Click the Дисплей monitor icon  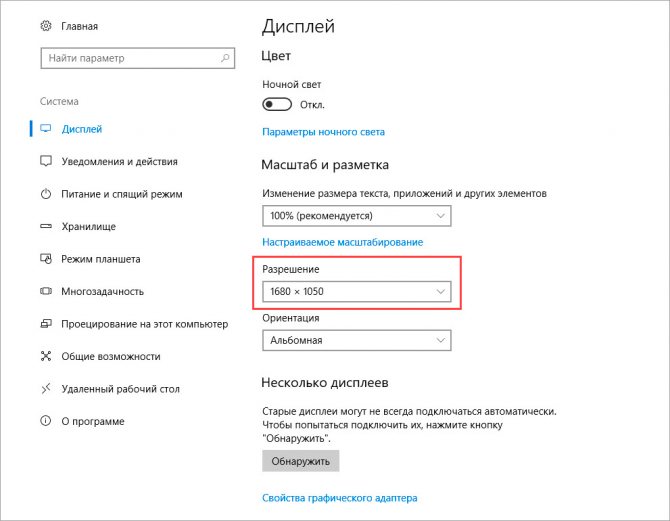pyautogui.click(x=46, y=129)
